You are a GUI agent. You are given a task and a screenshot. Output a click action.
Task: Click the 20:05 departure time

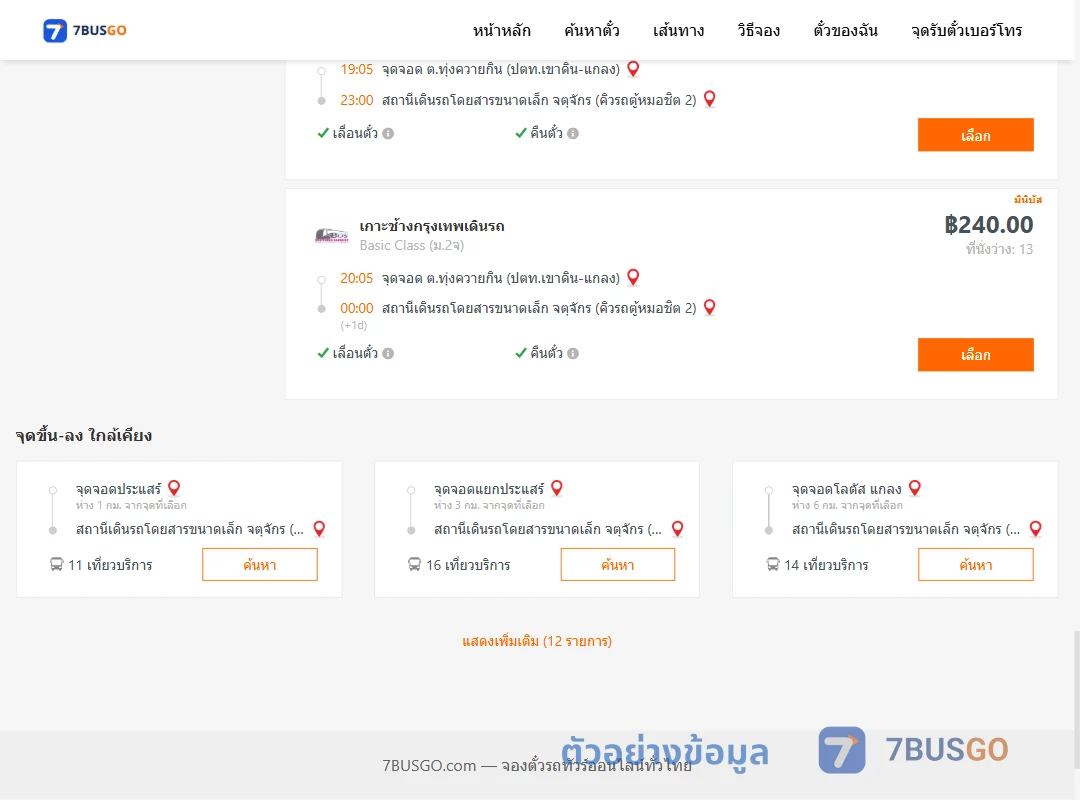coord(356,278)
